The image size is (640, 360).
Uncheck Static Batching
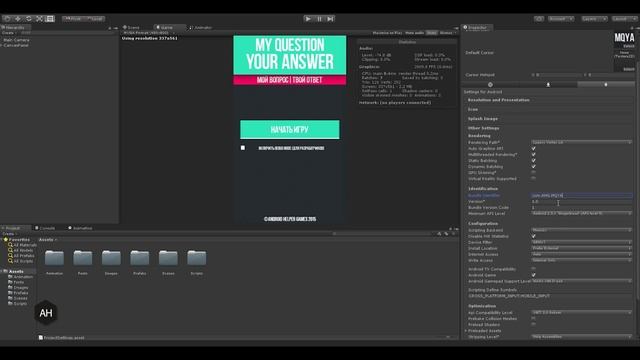tap(533, 161)
